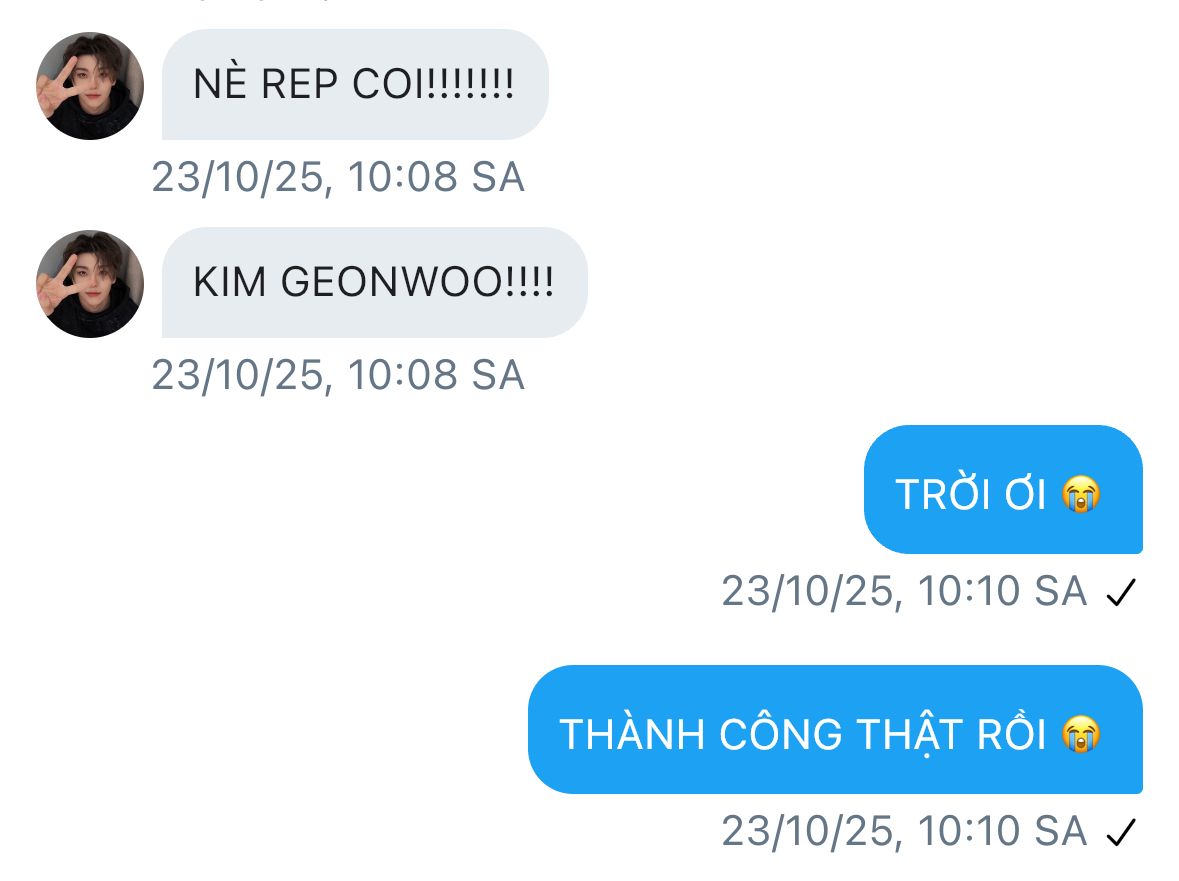
Task: Click sent checkmark under TRỜI ƠI message
Action: click(x=1120, y=592)
